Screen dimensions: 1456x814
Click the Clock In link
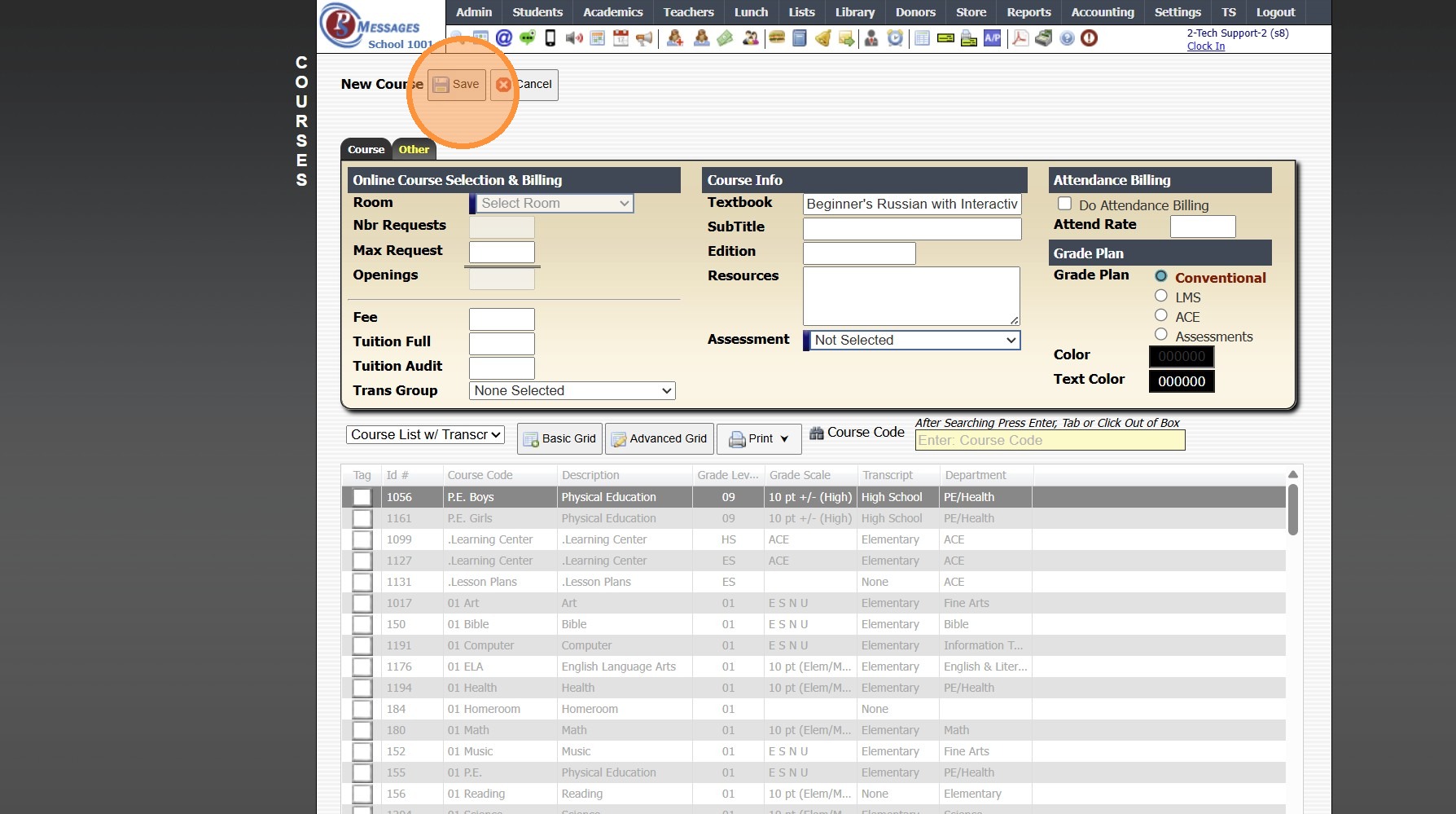tap(1205, 46)
